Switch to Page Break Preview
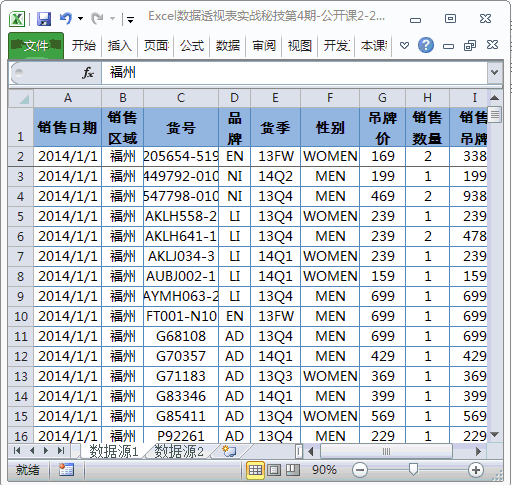The image size is (512, 485). point(293,470)
